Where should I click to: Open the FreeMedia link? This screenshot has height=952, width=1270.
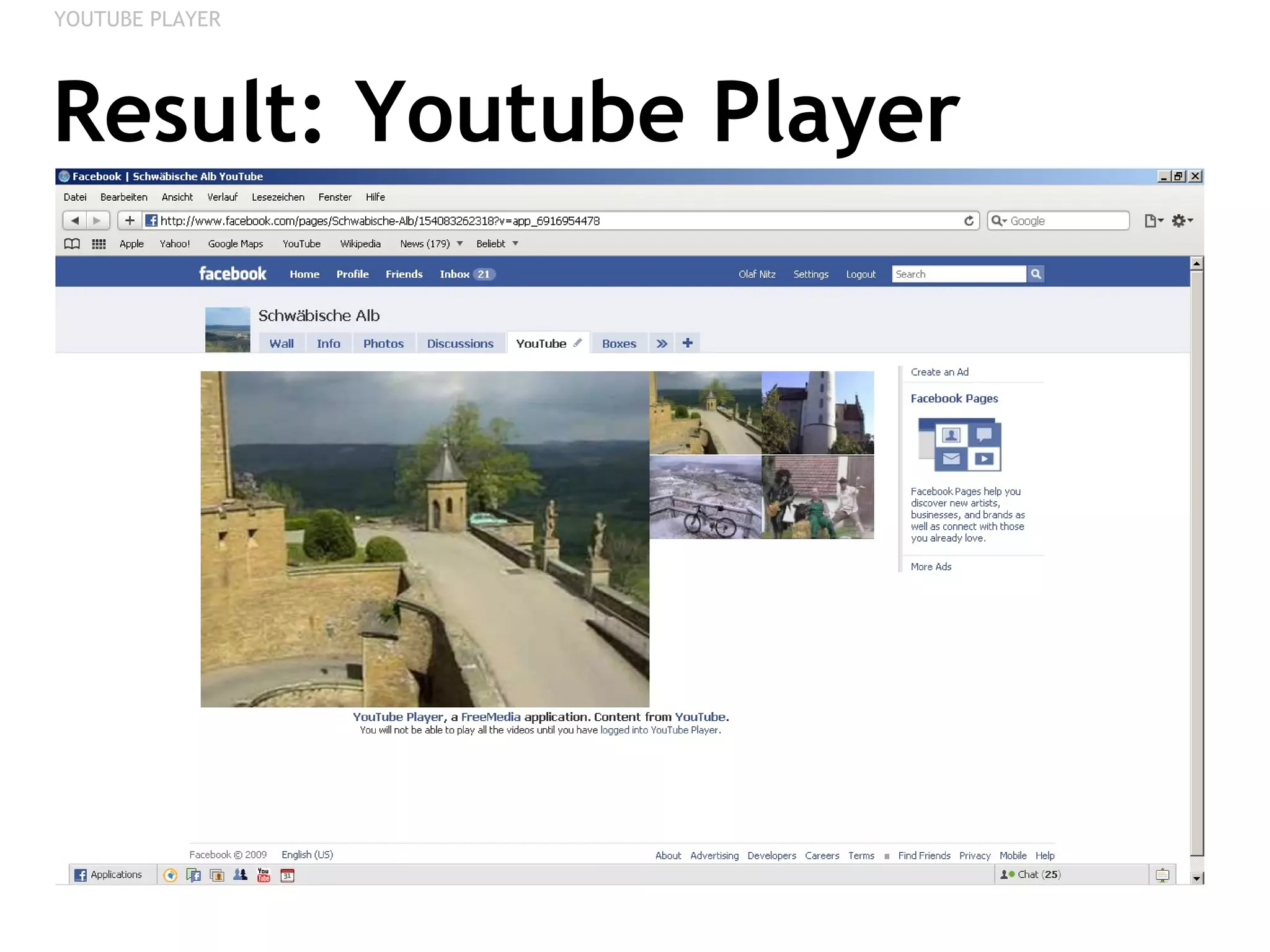(x=491, y=716)
